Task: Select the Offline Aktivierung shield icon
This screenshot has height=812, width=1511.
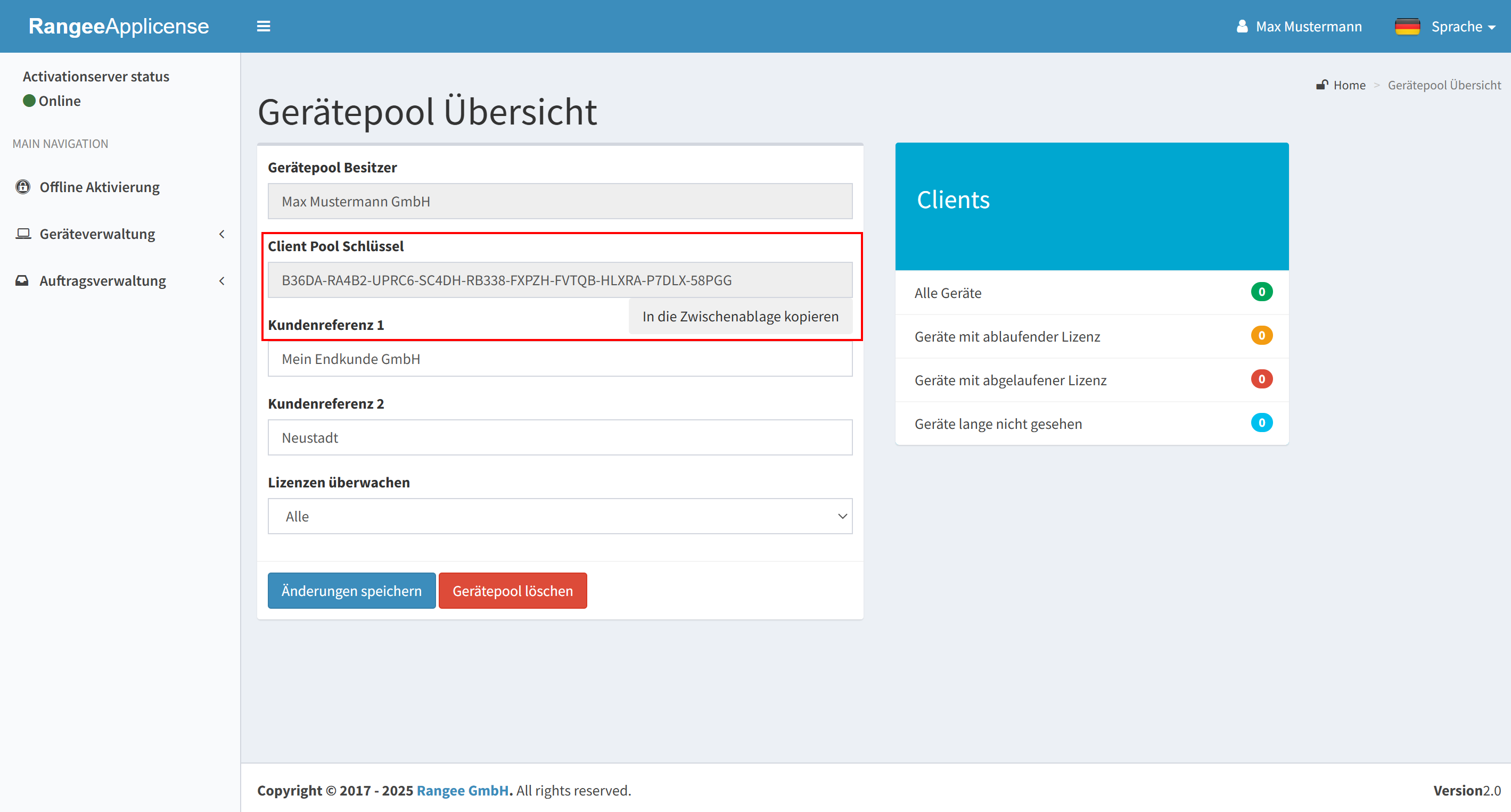Action: (x=22, y=186)
